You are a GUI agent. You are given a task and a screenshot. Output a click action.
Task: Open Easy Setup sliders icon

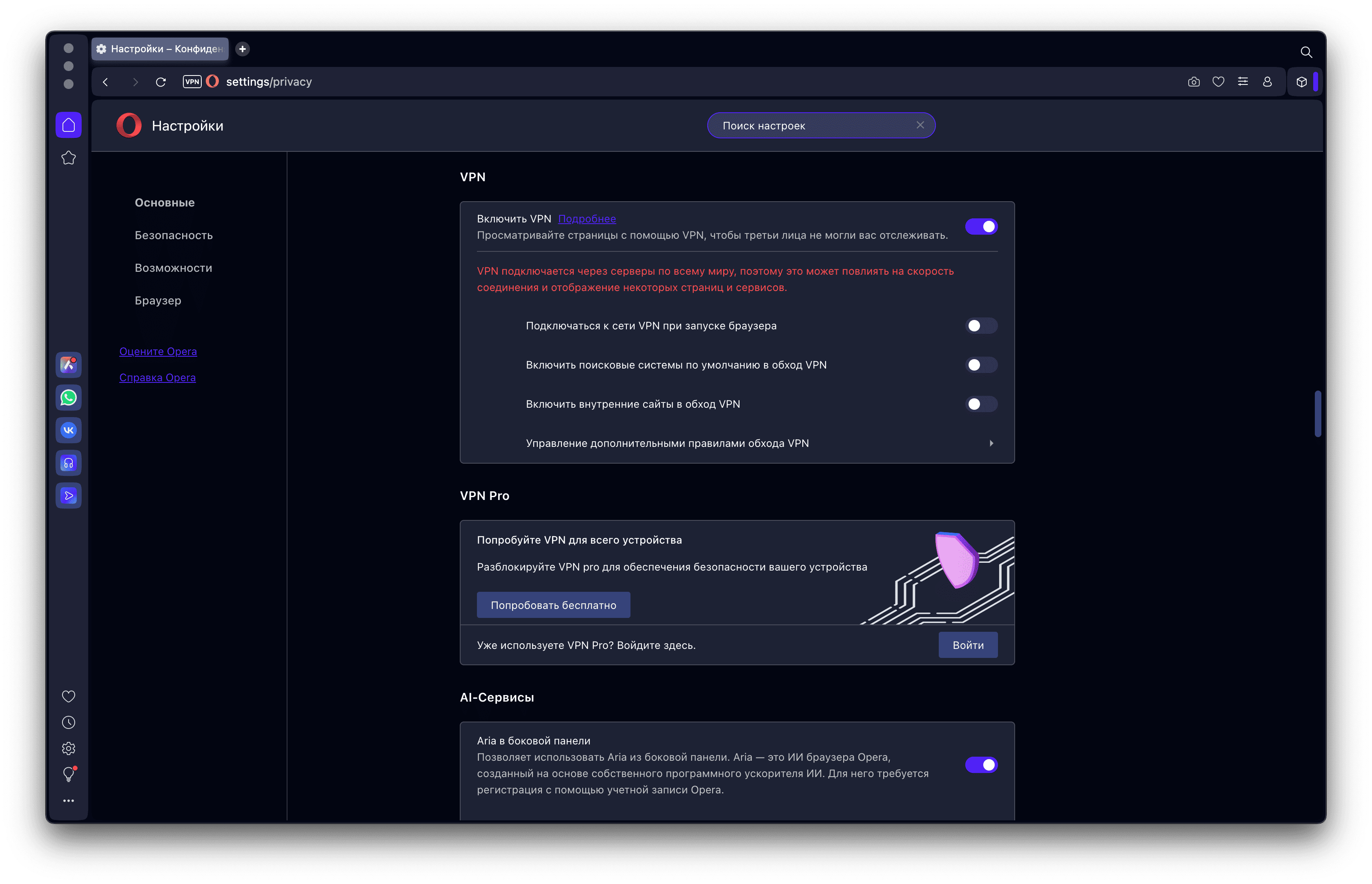(1243, 82)
